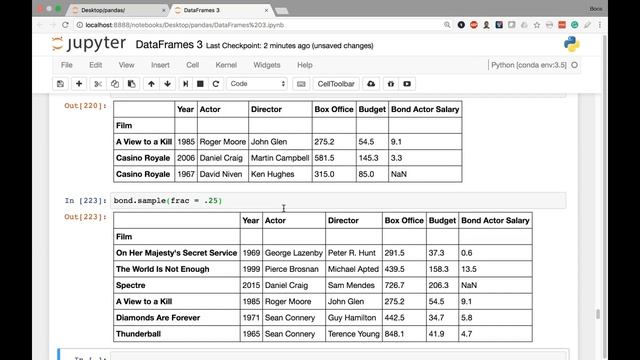Open the Insert menu
Screen dimensions: 640x360
pos(160,65)
